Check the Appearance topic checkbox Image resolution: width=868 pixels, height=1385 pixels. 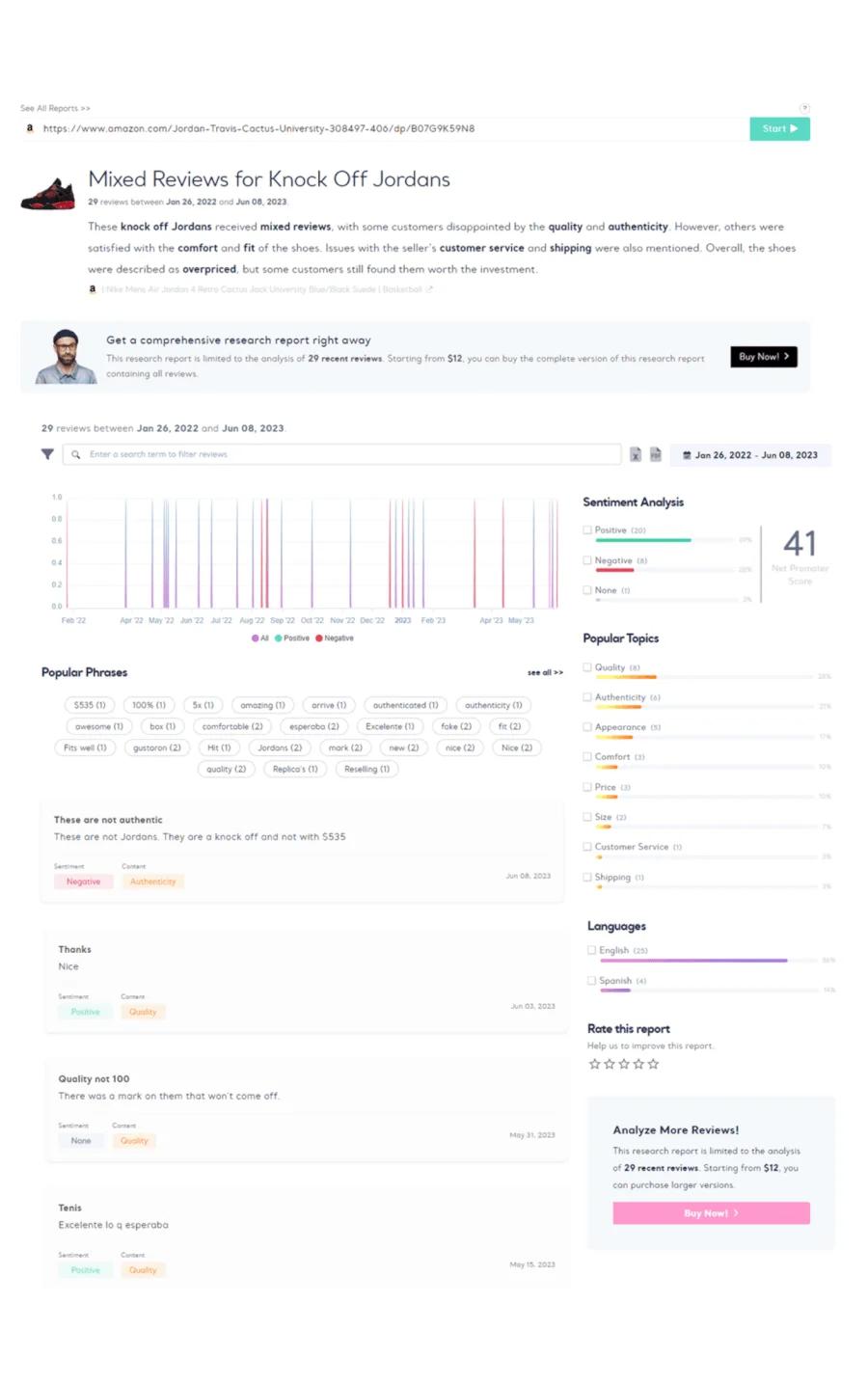tap(586, 726)
